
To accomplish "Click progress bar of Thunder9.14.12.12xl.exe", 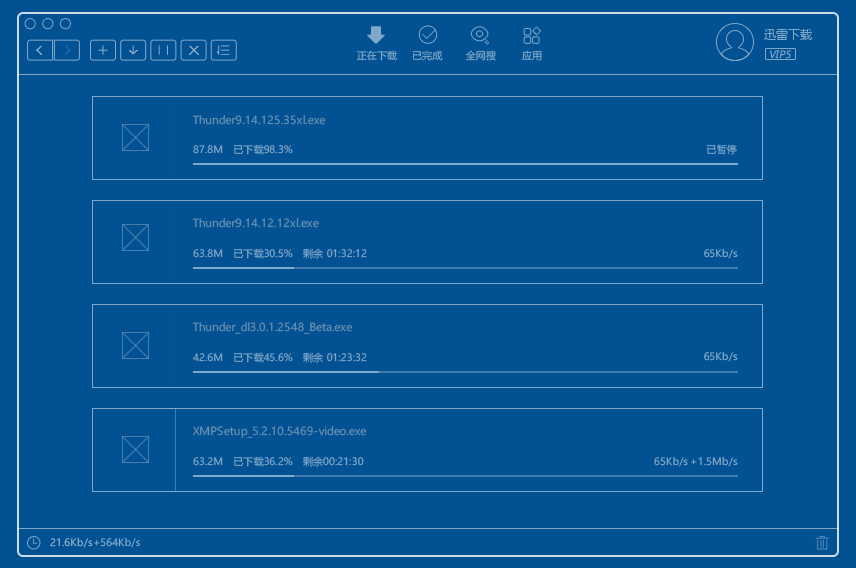I will pos(465,268).
